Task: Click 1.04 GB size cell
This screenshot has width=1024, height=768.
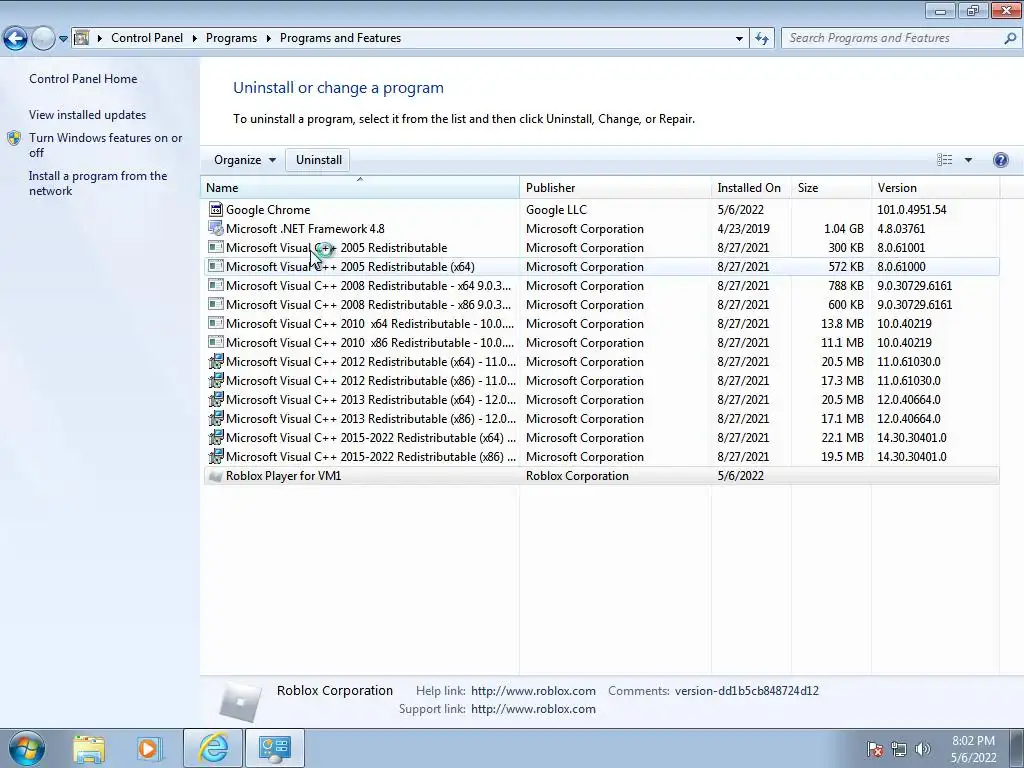Action: pyautogui.click(x=843, y=229)
